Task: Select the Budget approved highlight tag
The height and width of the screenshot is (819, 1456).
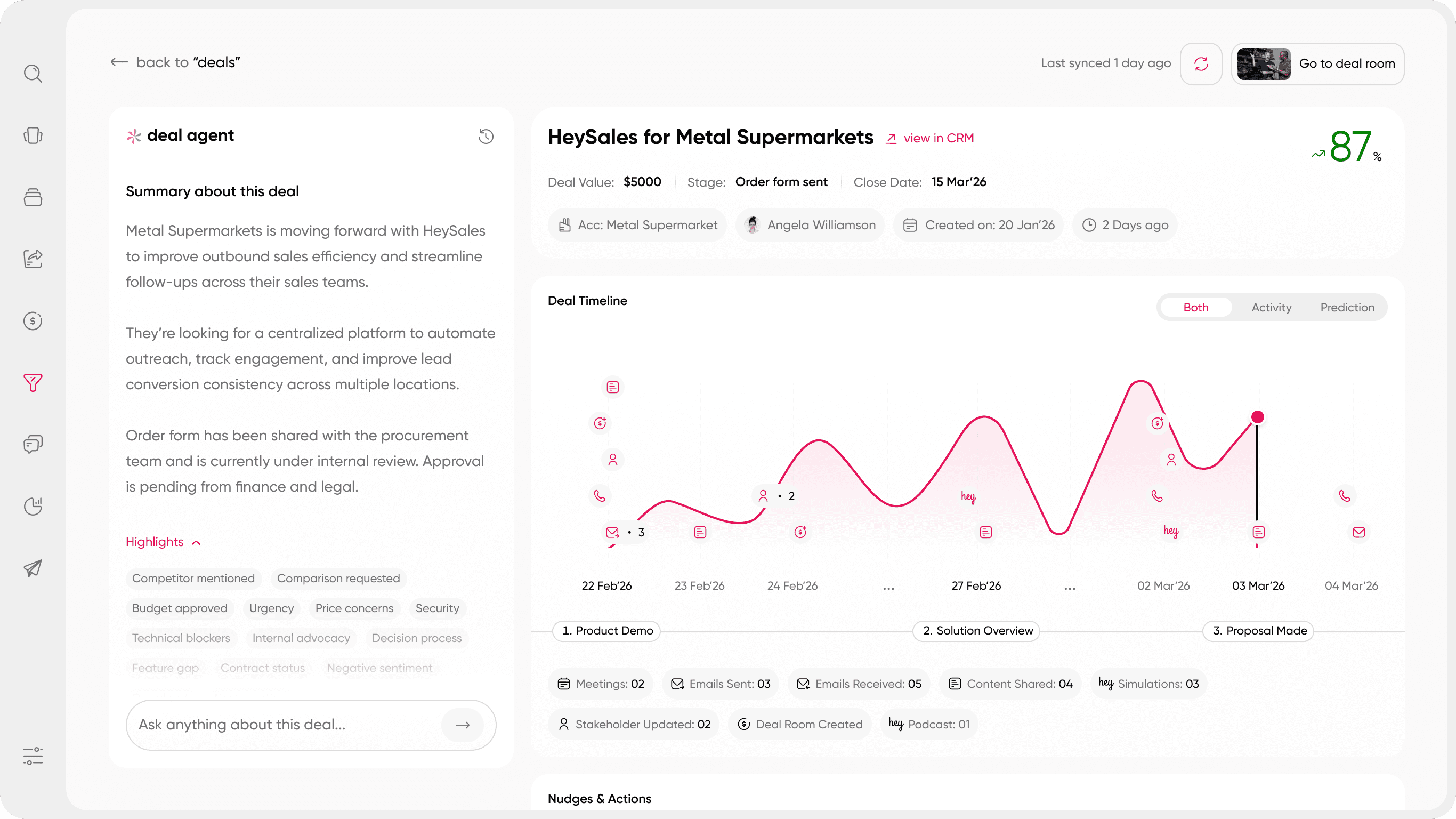Action: tap(180, 608)
